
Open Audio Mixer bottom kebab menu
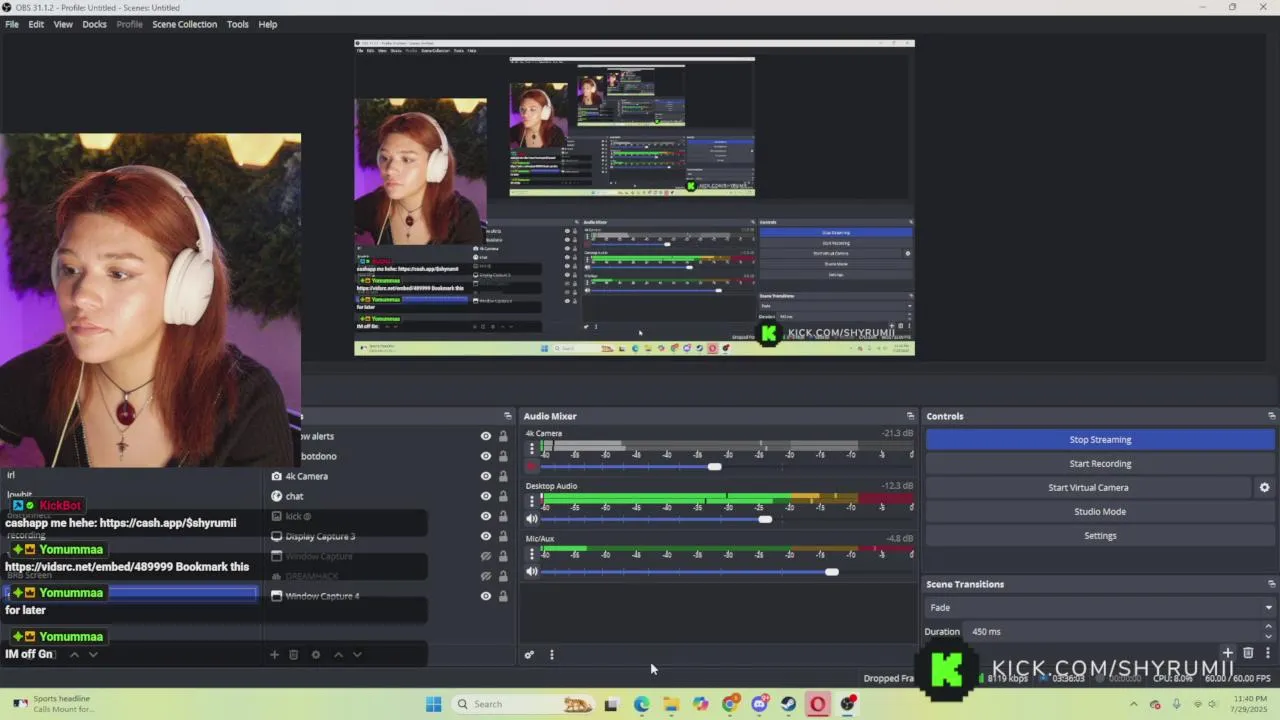pos(551,655)
